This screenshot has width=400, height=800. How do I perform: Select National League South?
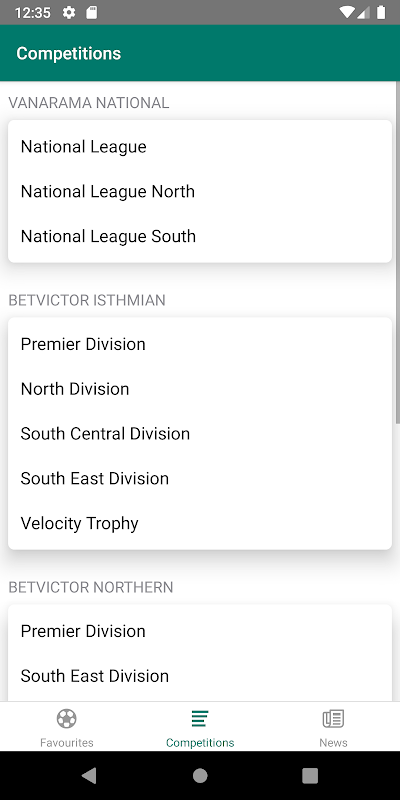(x=200, y=236)
